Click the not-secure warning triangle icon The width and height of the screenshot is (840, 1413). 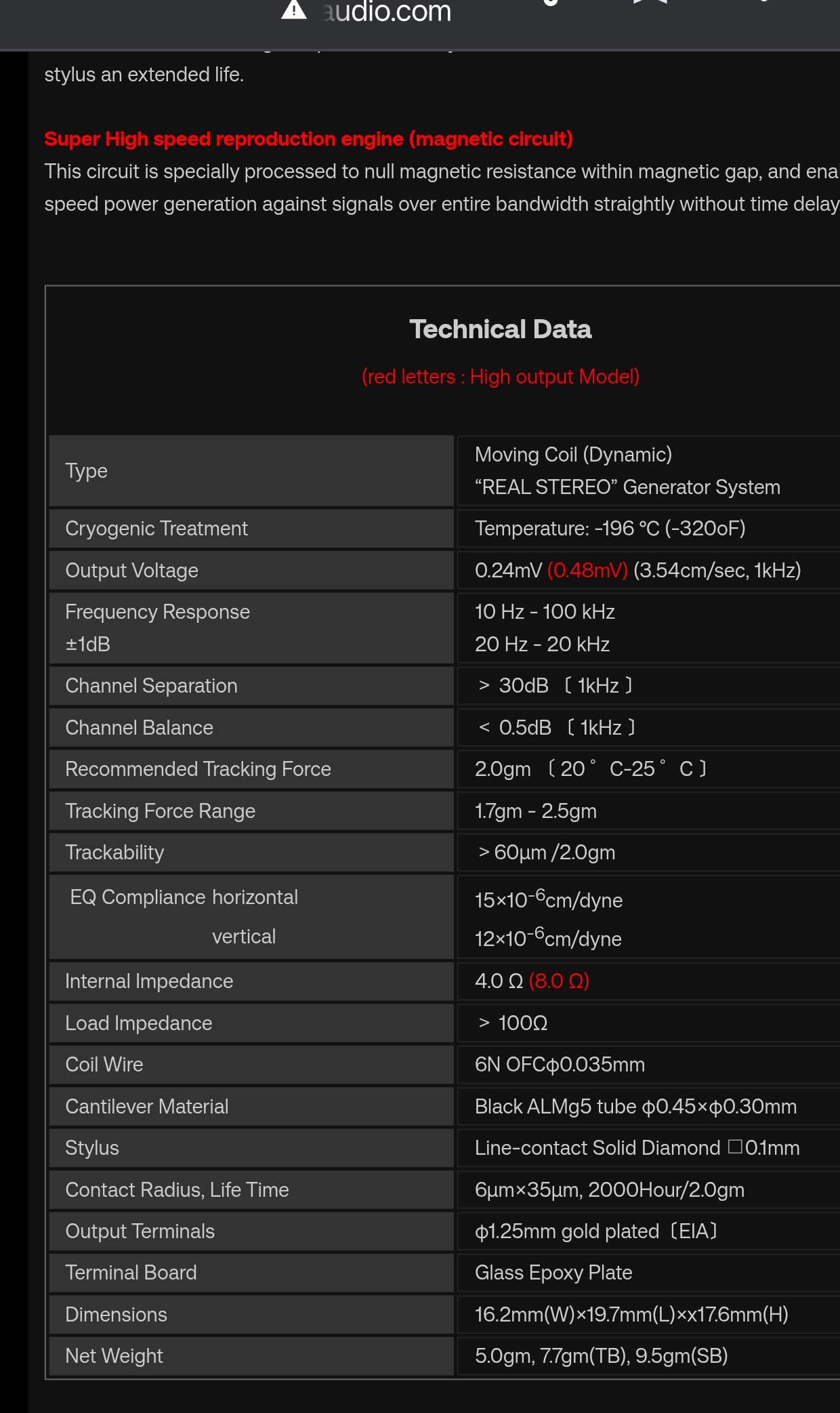pyautogui.click(x=294, y=9)
